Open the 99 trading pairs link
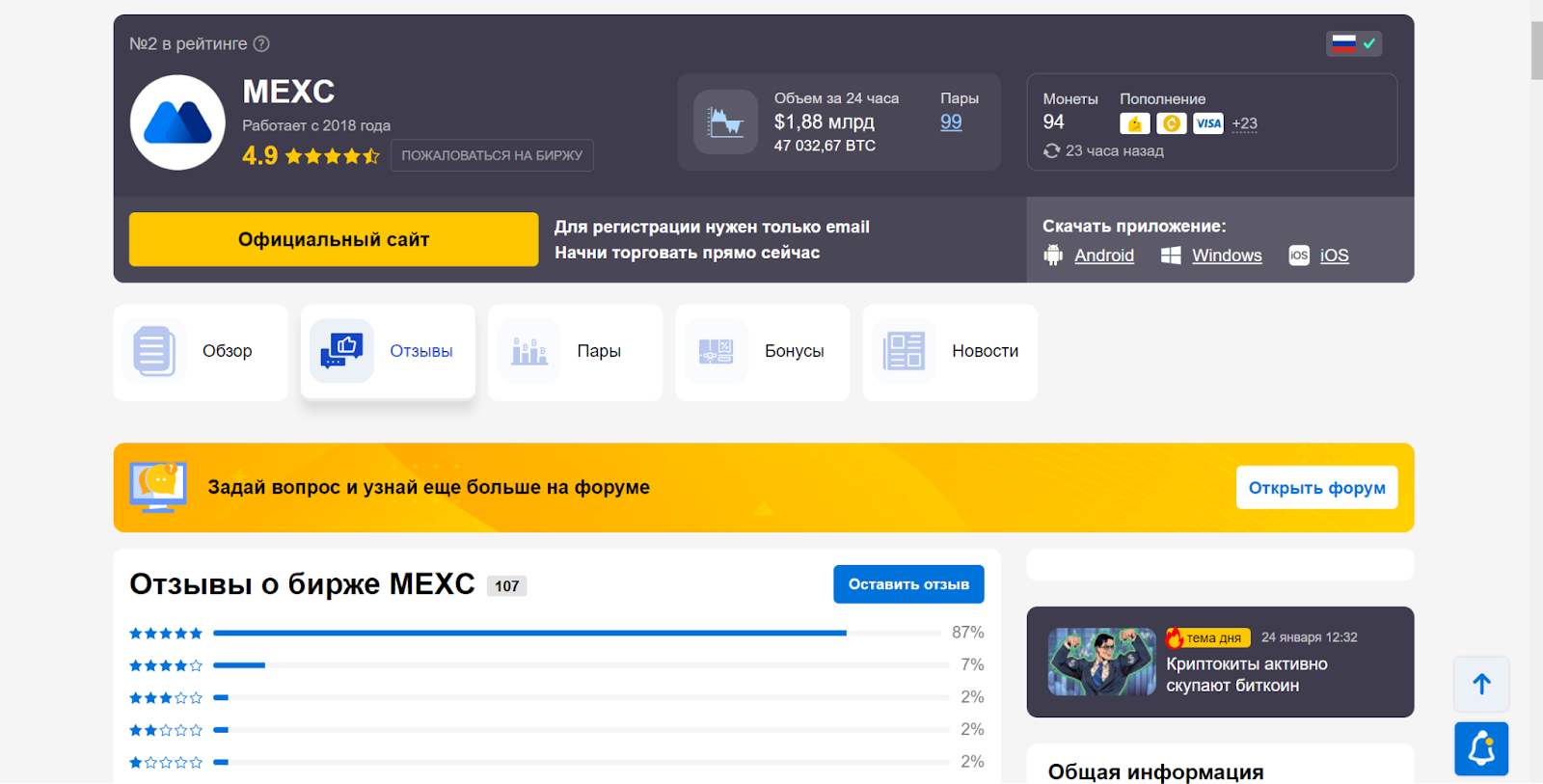The image size is (1543, 784). coord(951,122)
